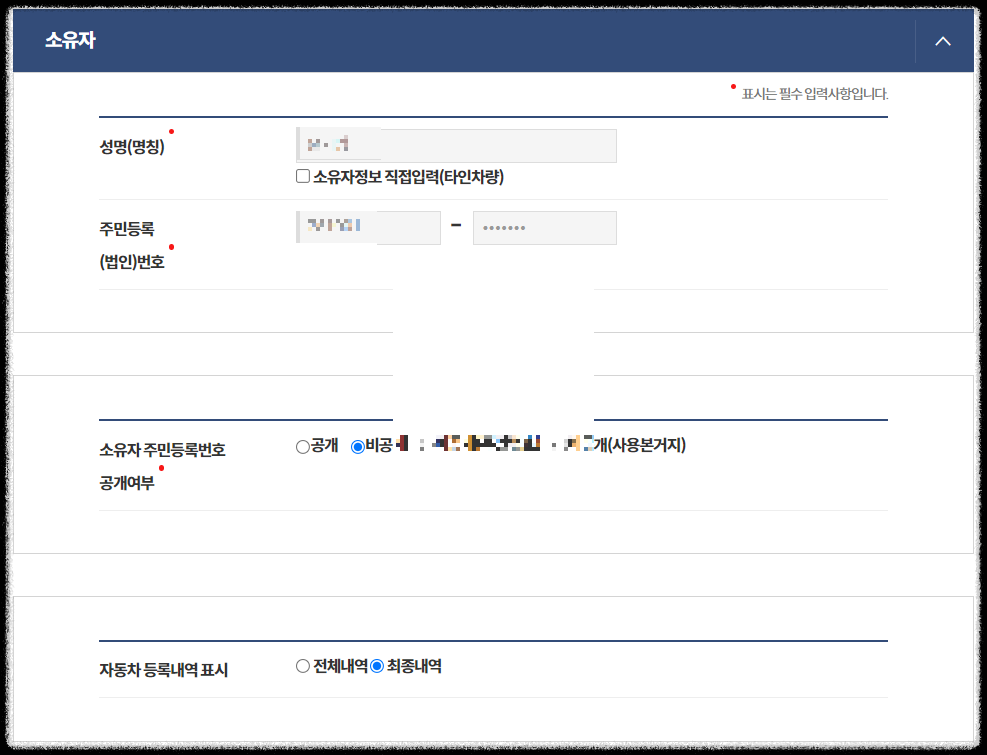Click the 주민등록 (법인)번호 label

coord(132,245)
